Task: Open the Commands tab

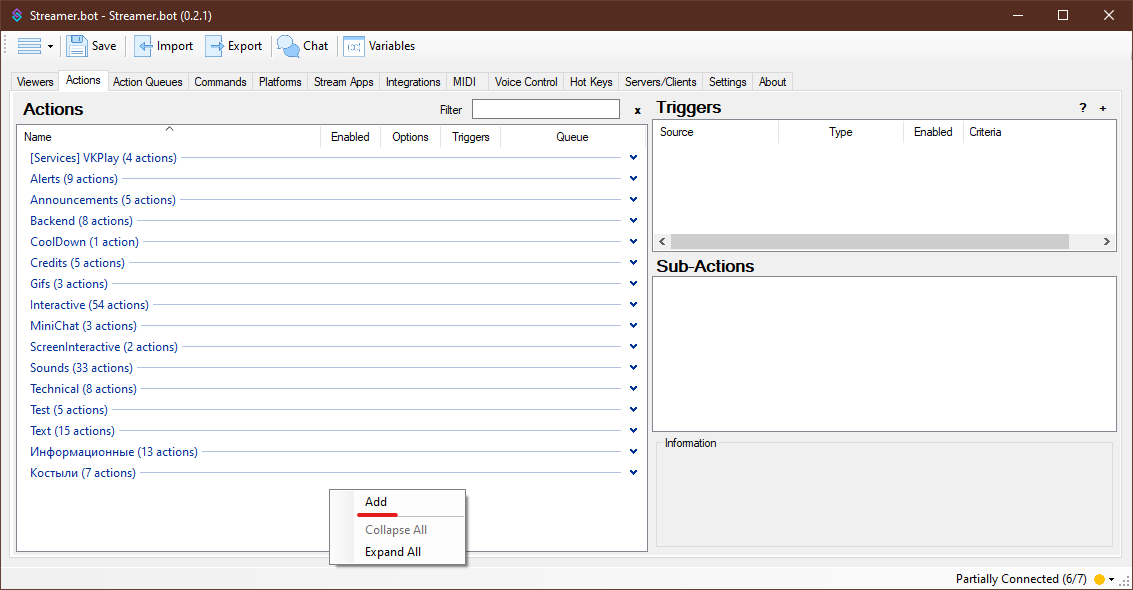Action: (x=220, y=82)
